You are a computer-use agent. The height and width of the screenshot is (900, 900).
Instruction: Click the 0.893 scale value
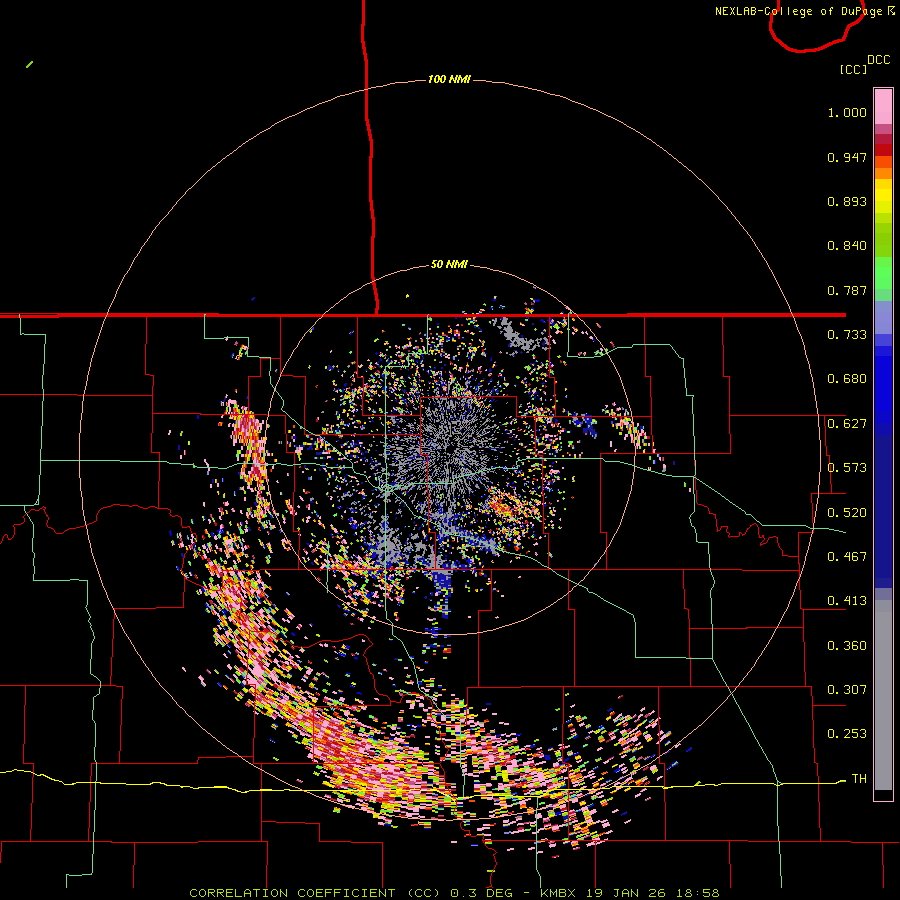point(847,201)
